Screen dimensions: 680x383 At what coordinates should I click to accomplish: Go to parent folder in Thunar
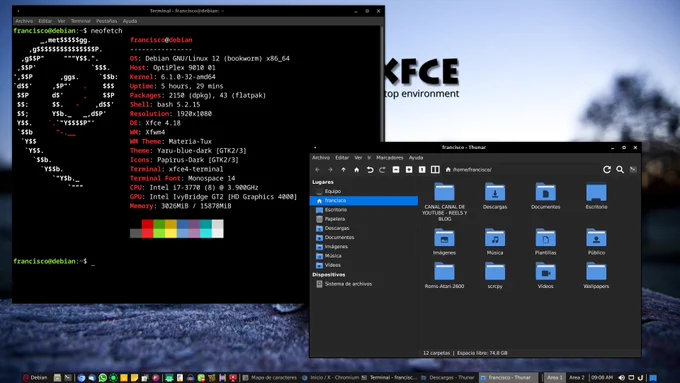click(343, 170)
